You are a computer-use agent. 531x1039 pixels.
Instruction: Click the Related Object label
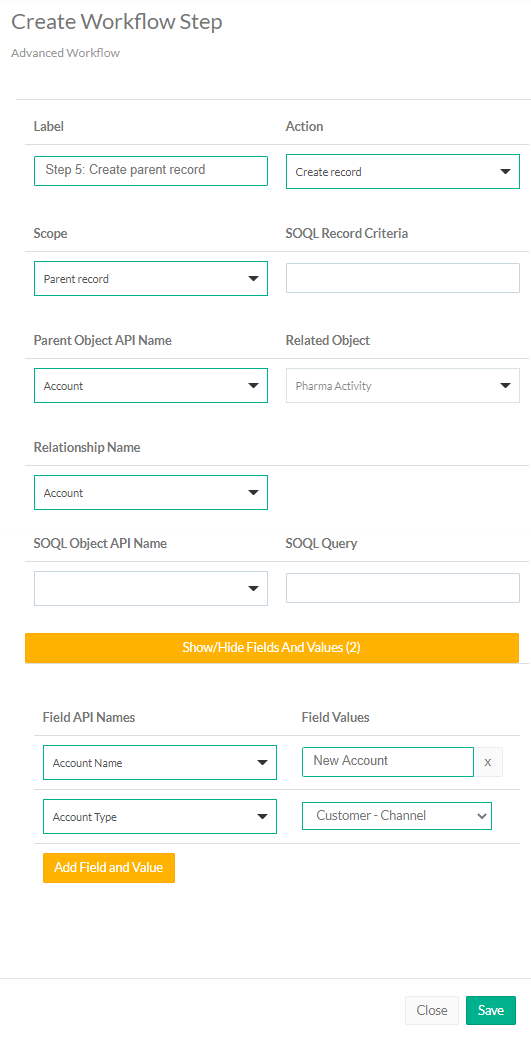pos(327,340)
